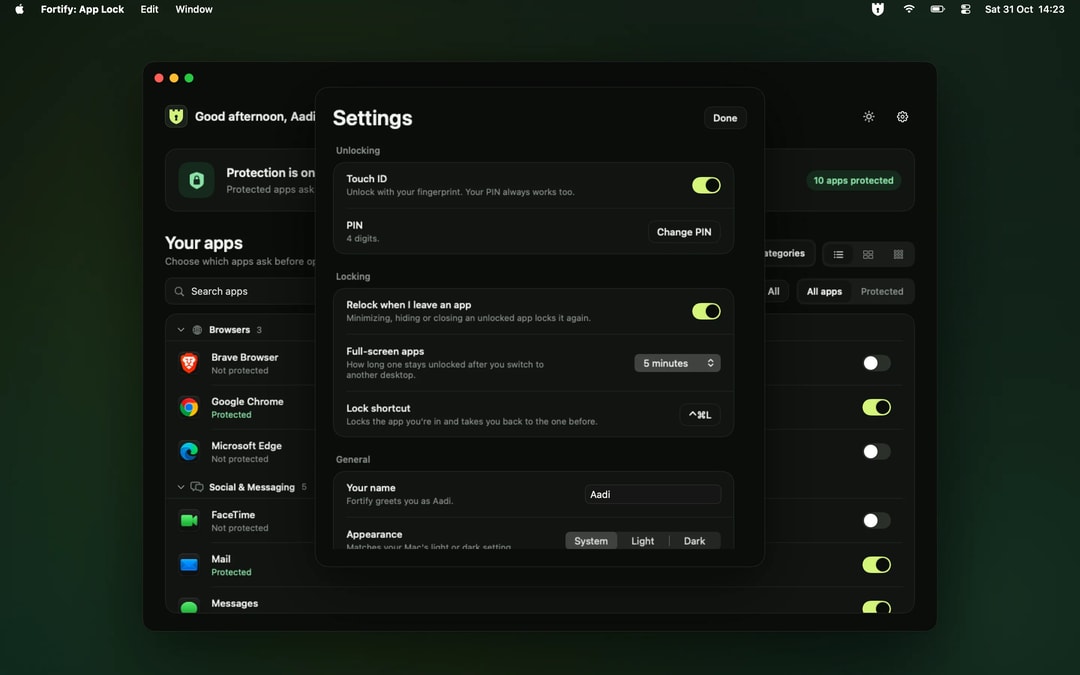Click the Social & Messaging chat bubbles icon

click(197, 487)
